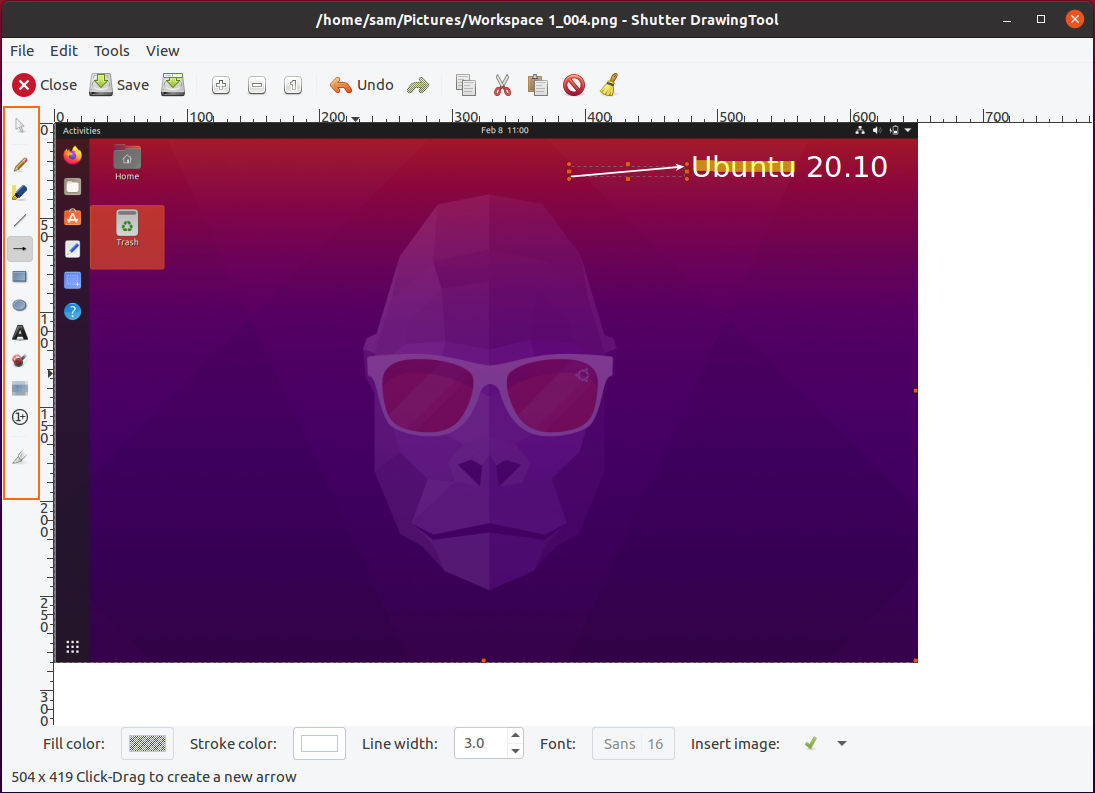Cut the selected object with scissors
Viewport: 1095px width, 793px height.
502,85
